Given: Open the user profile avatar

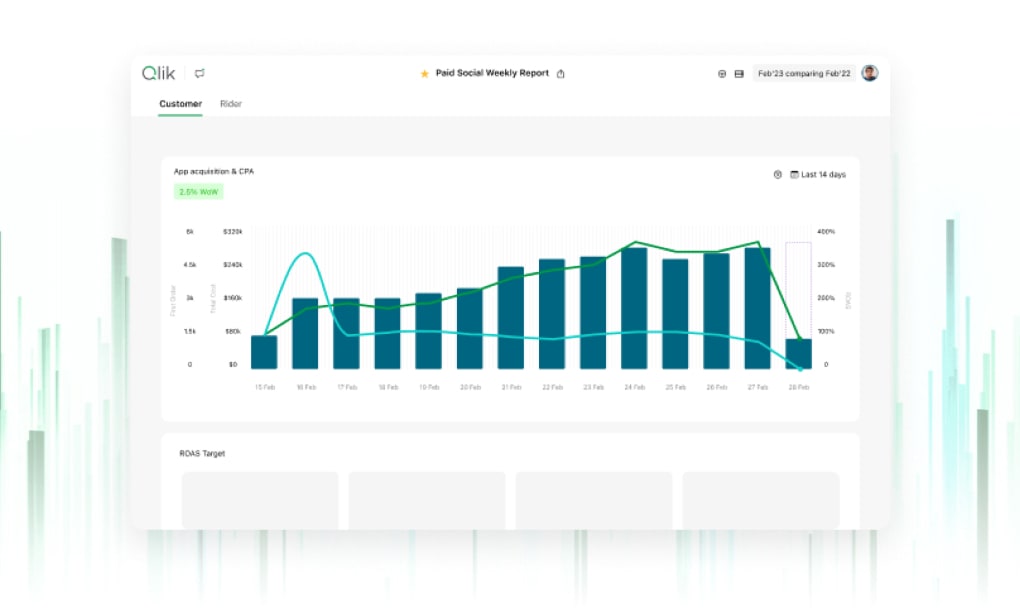Looking at the screenshot, I should click(870, 73).
